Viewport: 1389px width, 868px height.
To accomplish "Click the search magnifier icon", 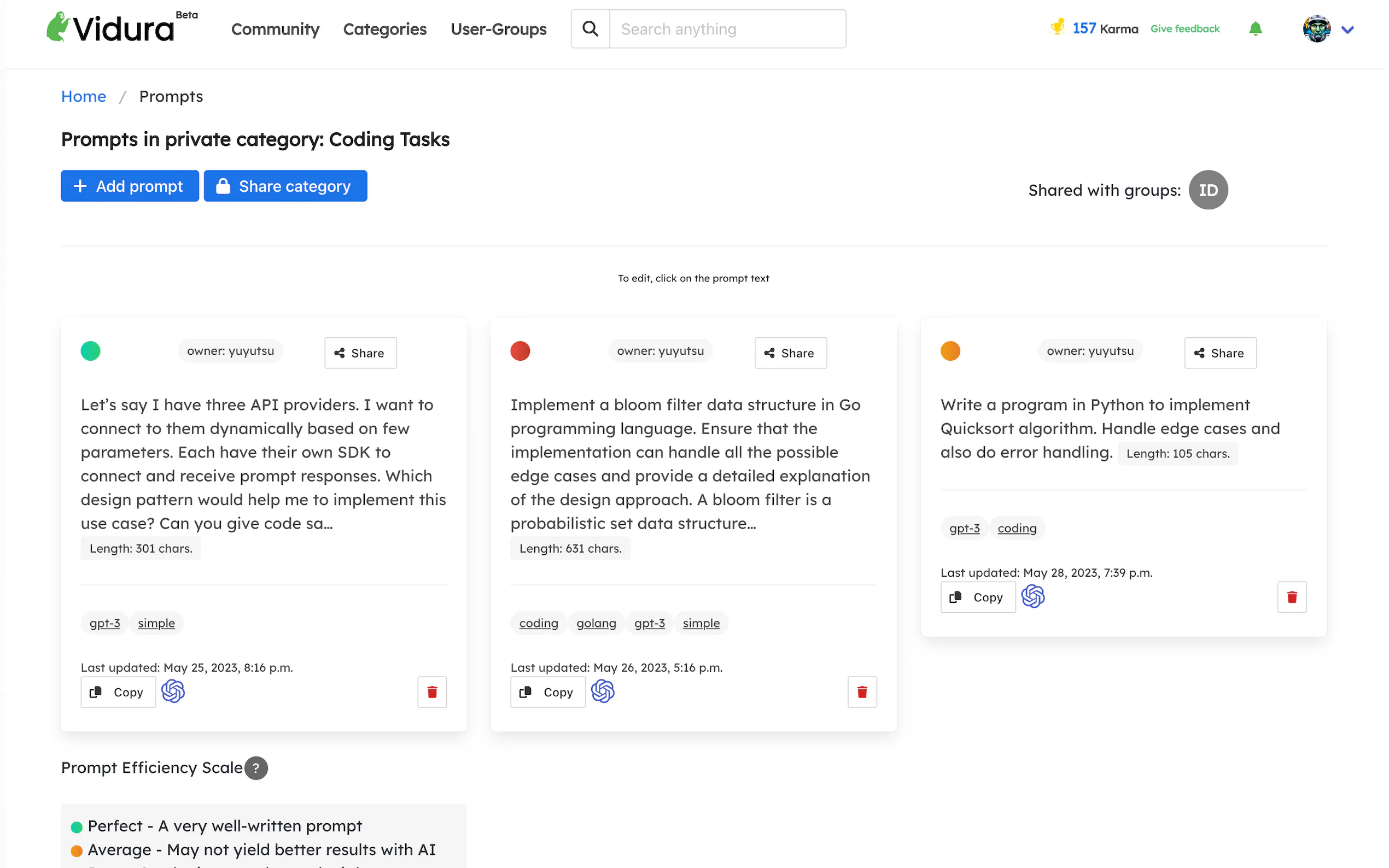I will click(590, 29).
